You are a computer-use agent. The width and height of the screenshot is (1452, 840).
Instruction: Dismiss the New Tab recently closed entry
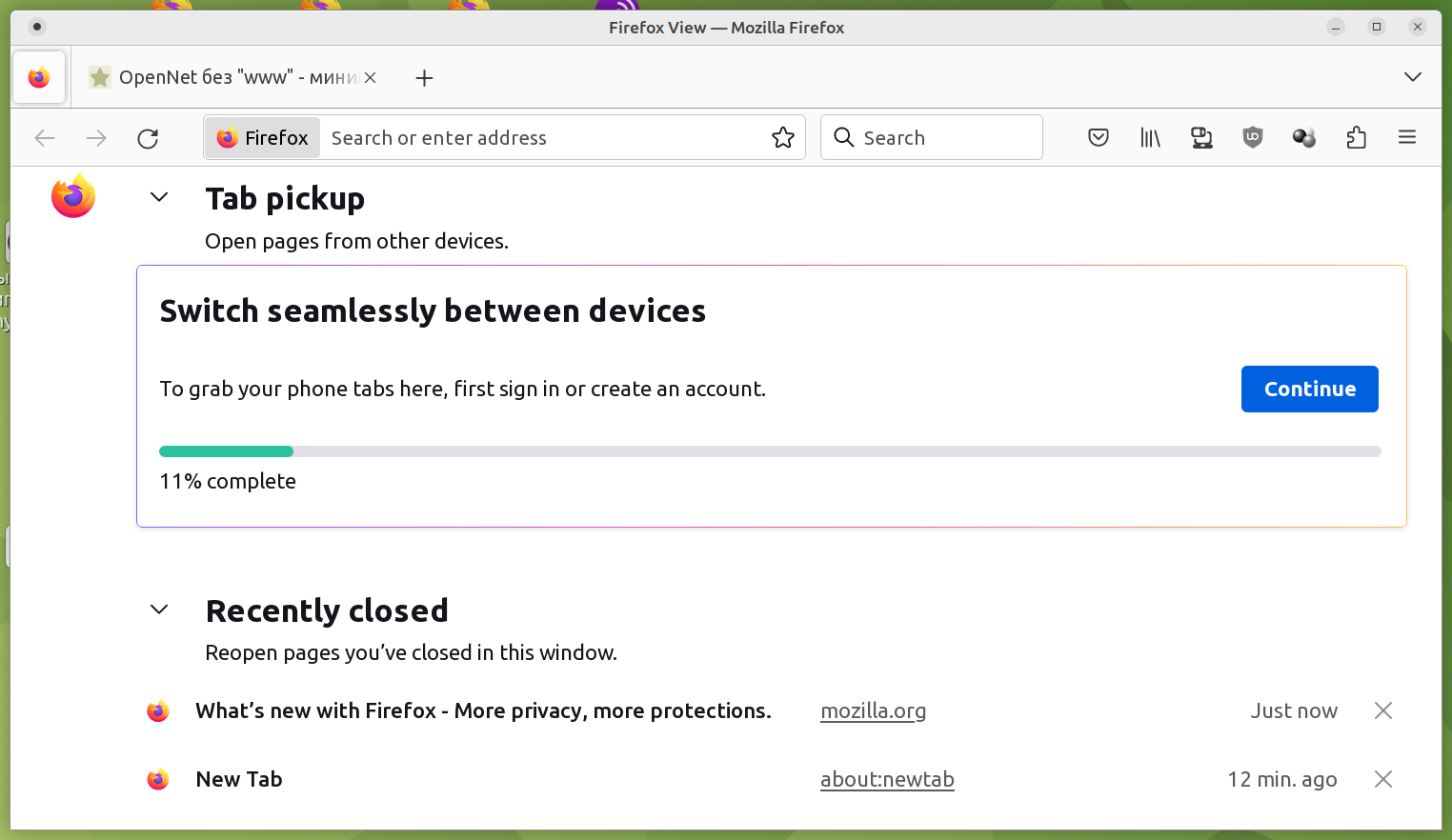tap(1383, 779)
